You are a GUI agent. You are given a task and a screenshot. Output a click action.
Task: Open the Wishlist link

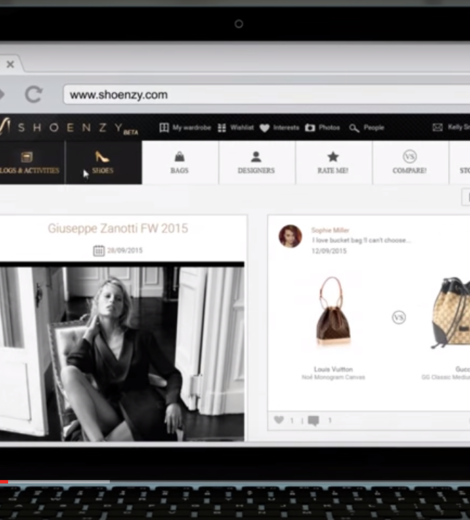coord(242,128)
